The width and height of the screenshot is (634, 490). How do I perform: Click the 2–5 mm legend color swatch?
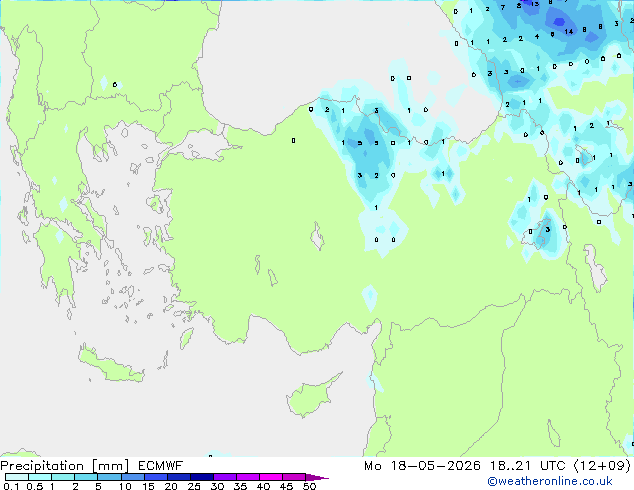[86, 477]
